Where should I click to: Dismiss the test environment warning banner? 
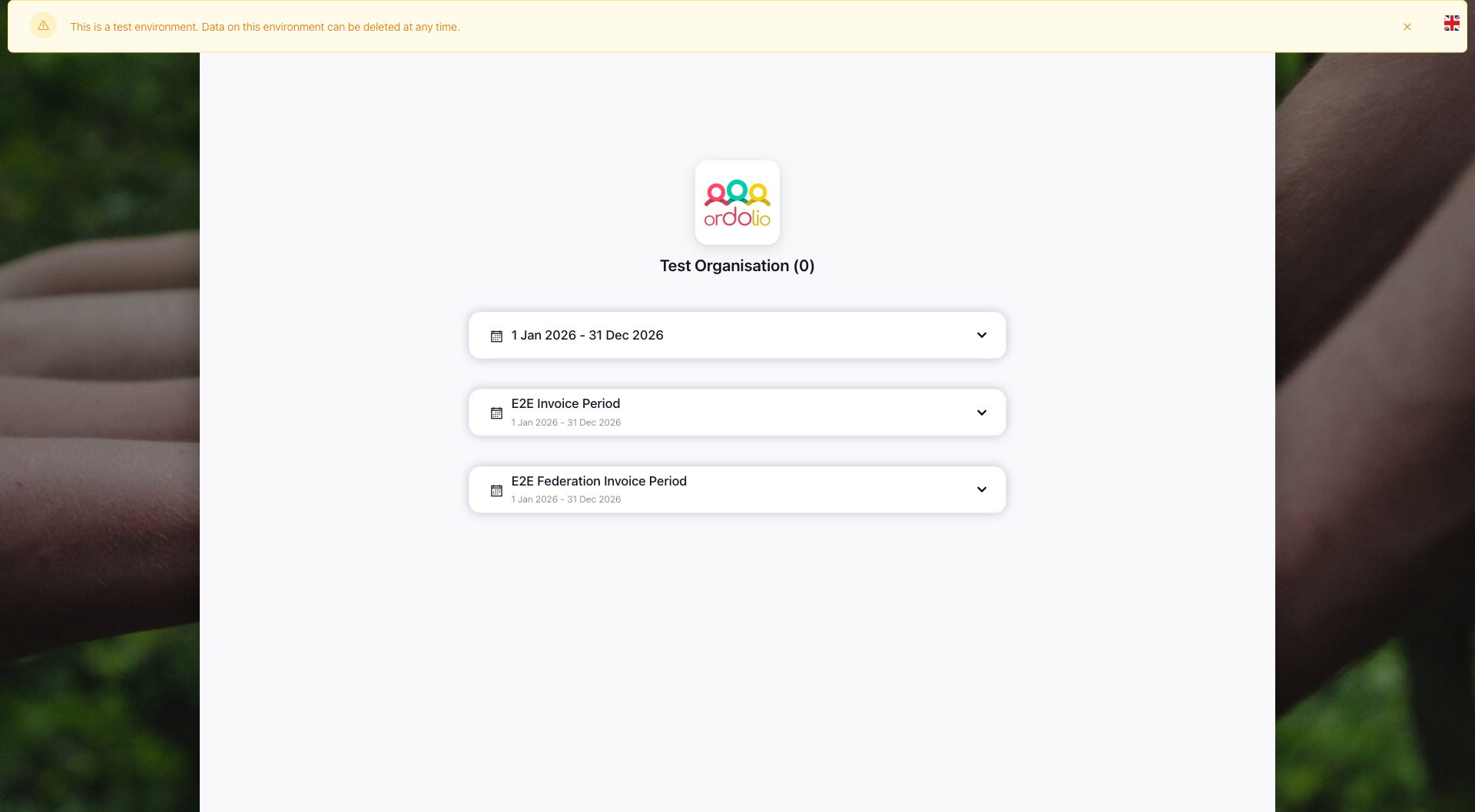(x=1407, y=27)
